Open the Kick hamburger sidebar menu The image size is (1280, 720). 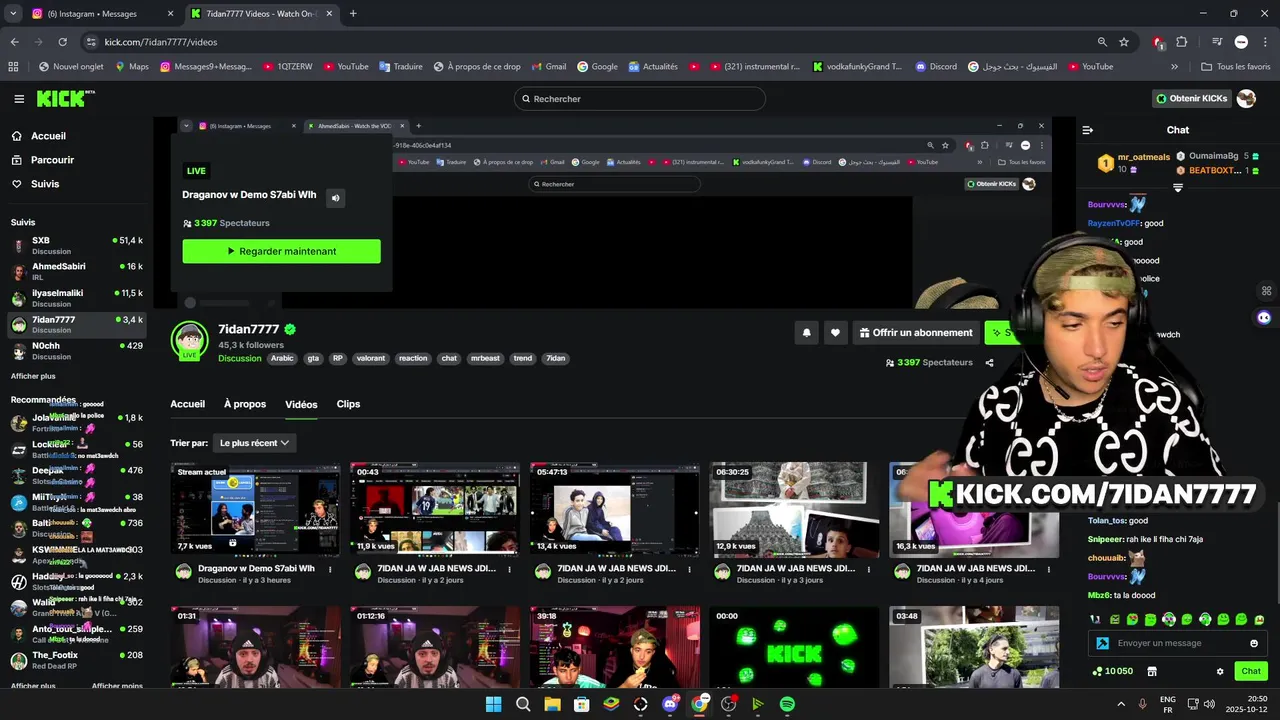pos(19,99)
